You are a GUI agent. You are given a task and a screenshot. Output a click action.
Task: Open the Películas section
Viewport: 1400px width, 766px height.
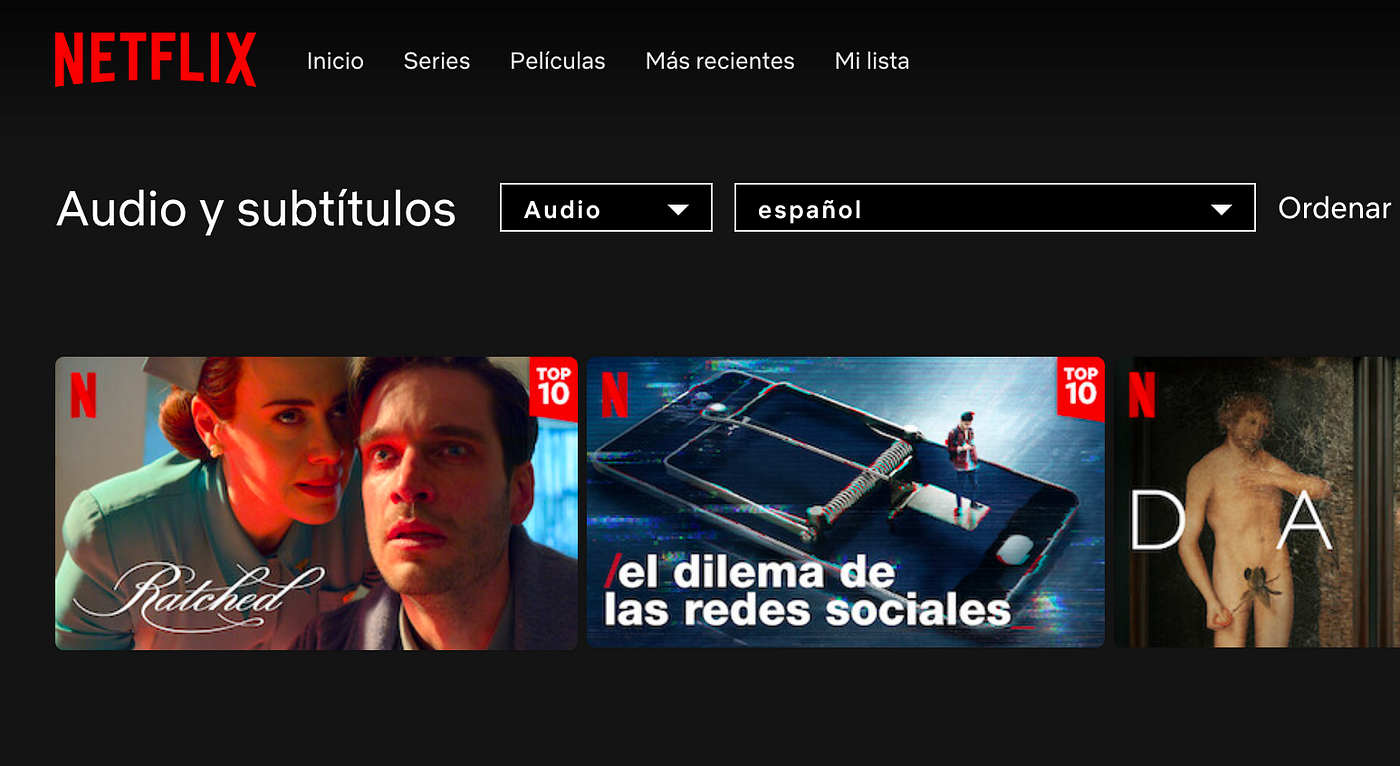558,61
